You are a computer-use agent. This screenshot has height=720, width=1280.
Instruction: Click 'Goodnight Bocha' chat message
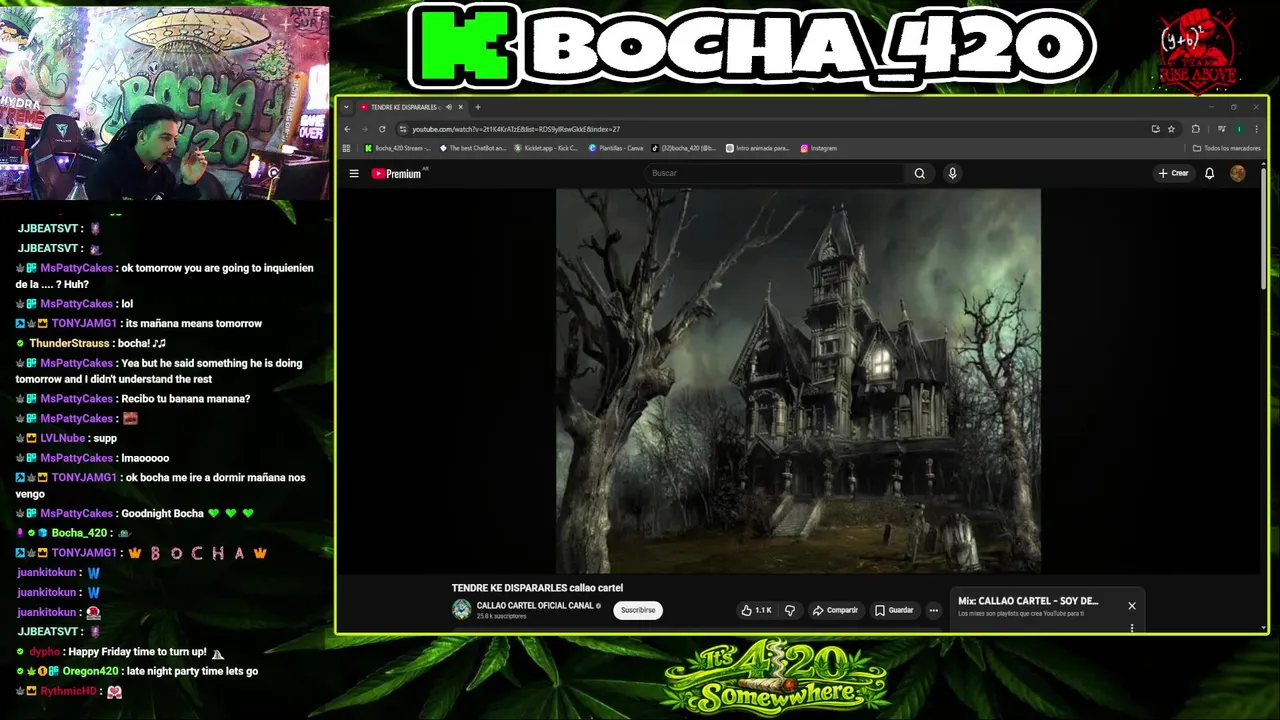[x=162, y=513]
